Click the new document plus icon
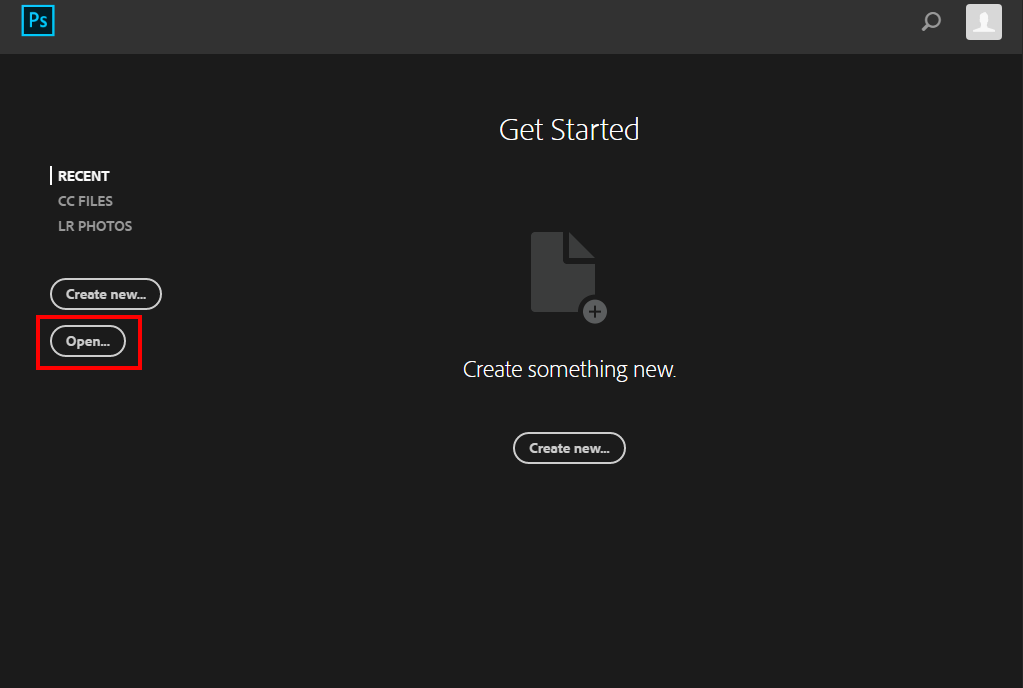1023x688 pixels. point(569,277)
